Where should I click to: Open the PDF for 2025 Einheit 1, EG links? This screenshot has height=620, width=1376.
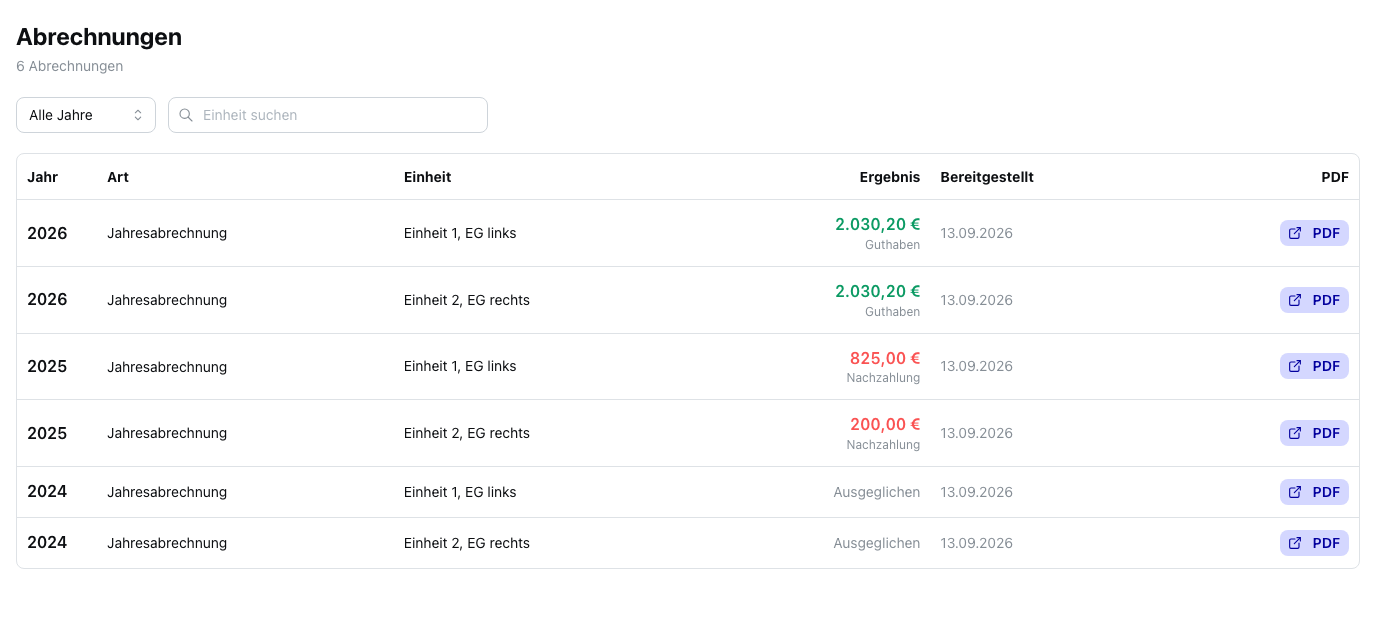coord(1314,366)
